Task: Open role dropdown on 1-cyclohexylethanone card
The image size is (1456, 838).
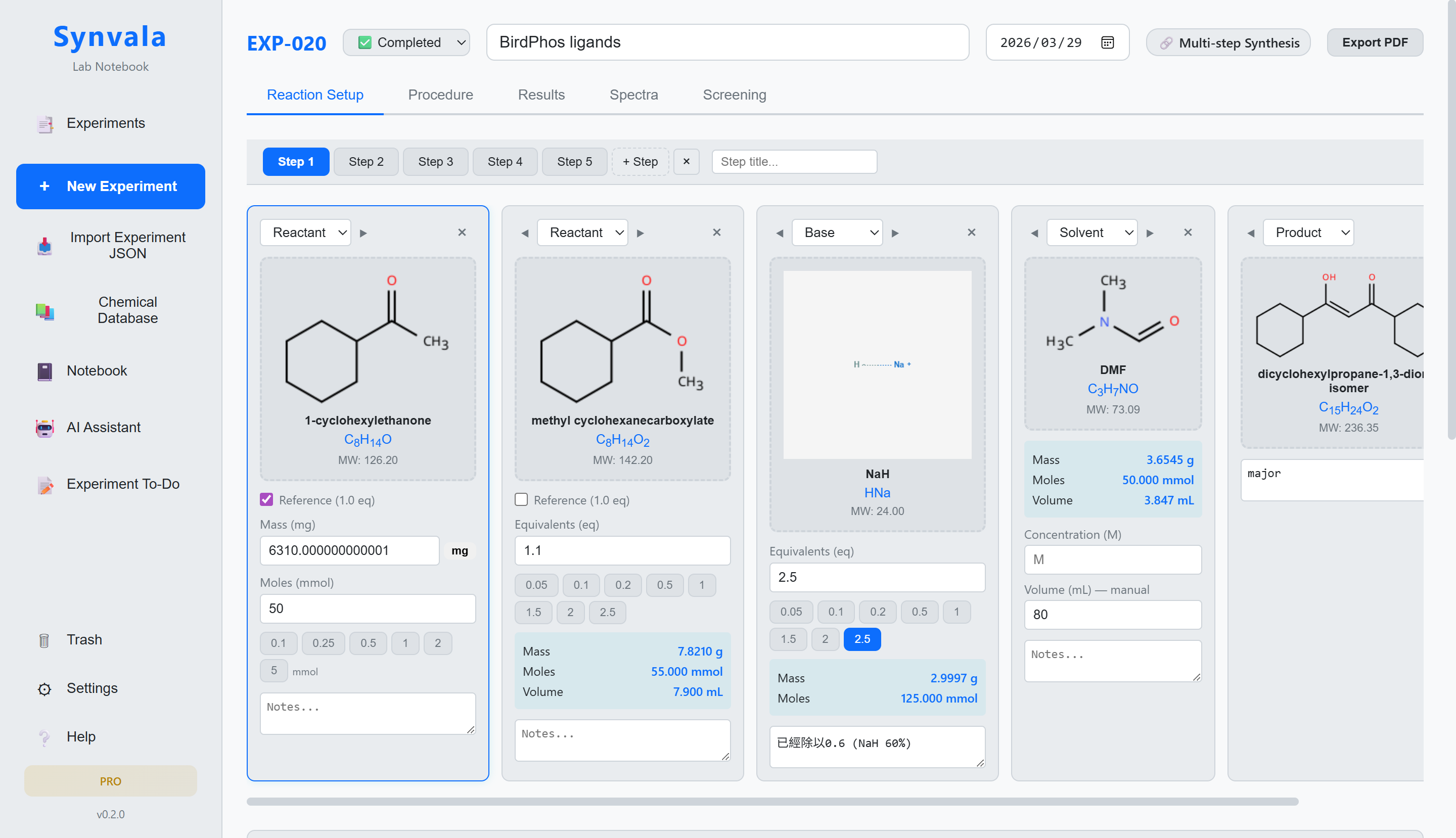Action: [306, 232]
